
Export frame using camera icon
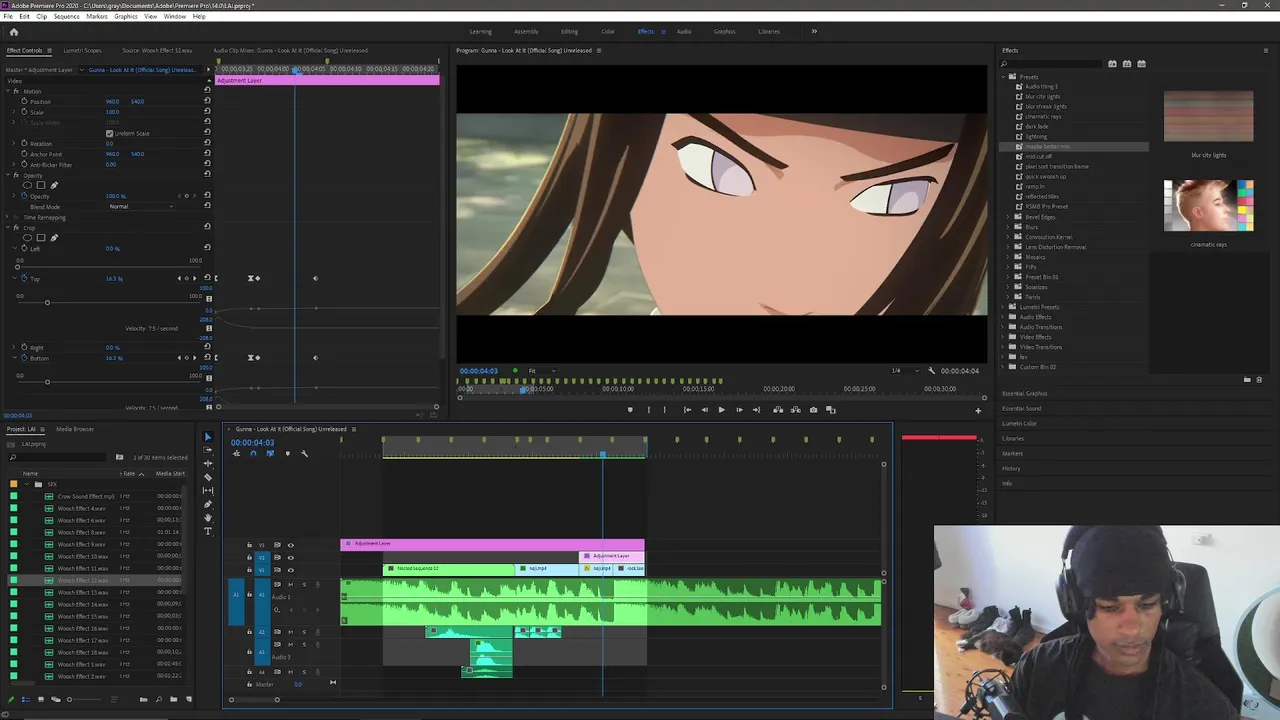813,409
